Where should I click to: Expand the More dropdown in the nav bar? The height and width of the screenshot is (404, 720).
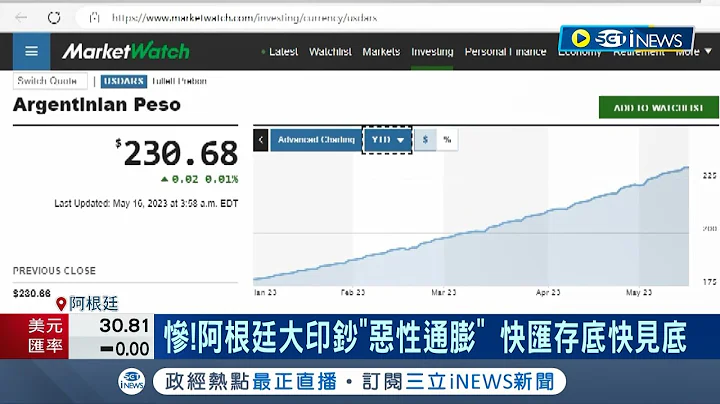click(696, 51)
